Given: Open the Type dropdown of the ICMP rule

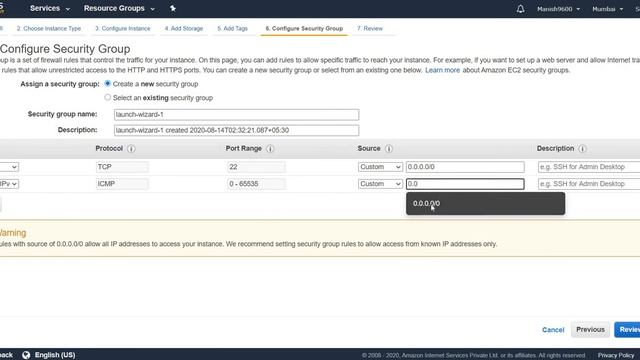Looking at the screenshot, I should click(x=9, y=184).
